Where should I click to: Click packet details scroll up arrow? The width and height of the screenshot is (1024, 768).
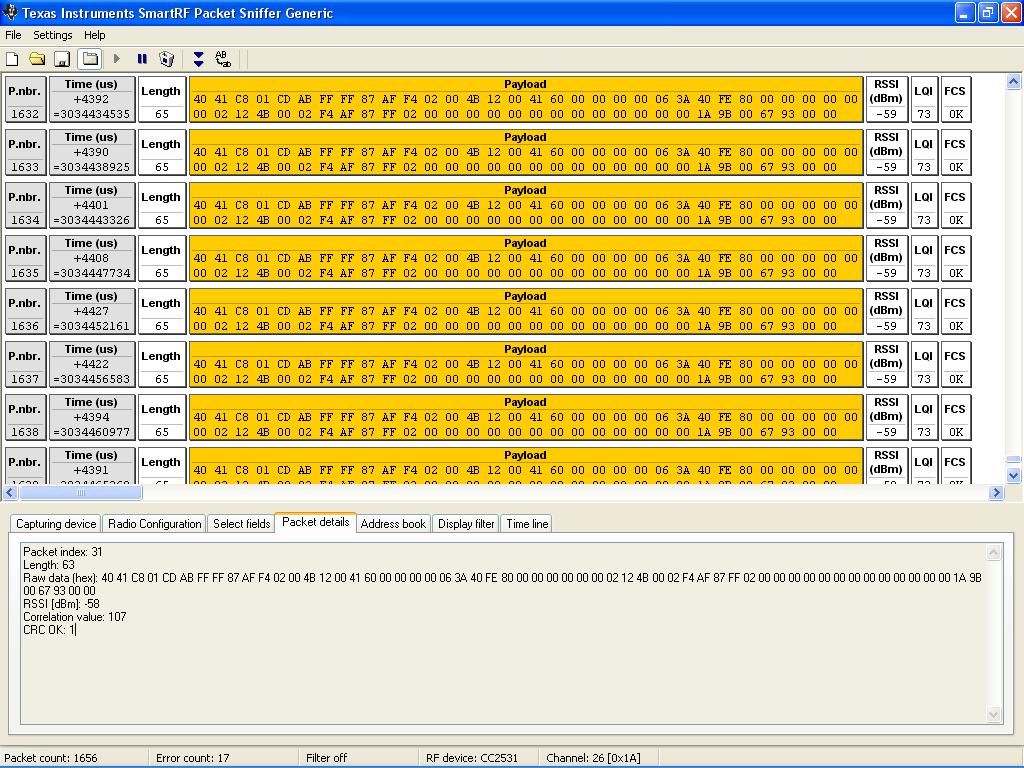pyautogui.click(x=993, y=552)
